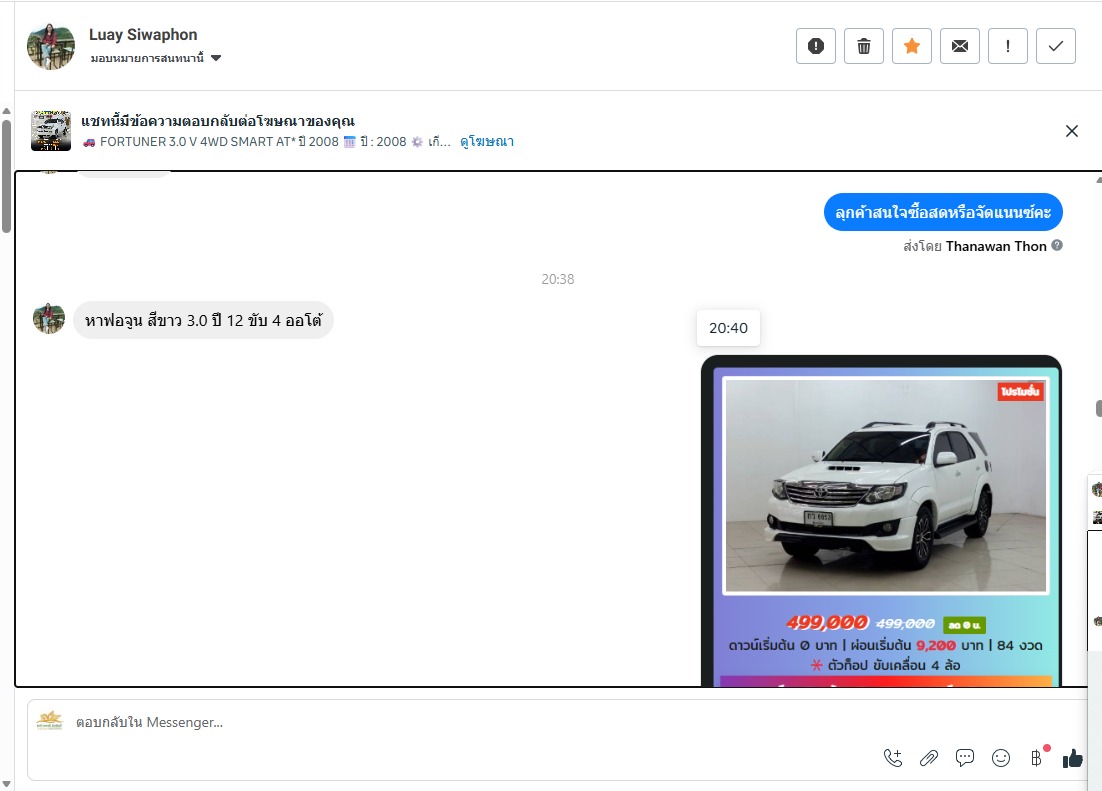Attach a file with paperclip icon
Viewport: 1102px width, 791px height.
928,758
